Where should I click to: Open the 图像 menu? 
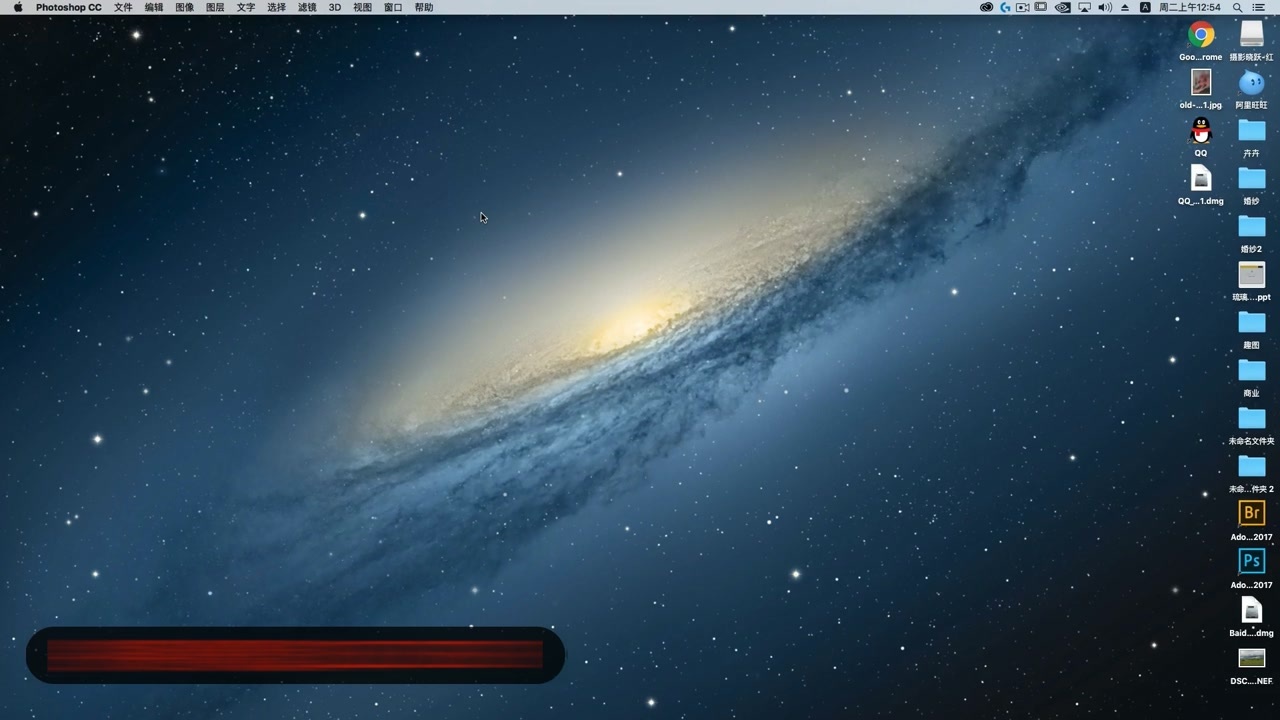[185, 7]
